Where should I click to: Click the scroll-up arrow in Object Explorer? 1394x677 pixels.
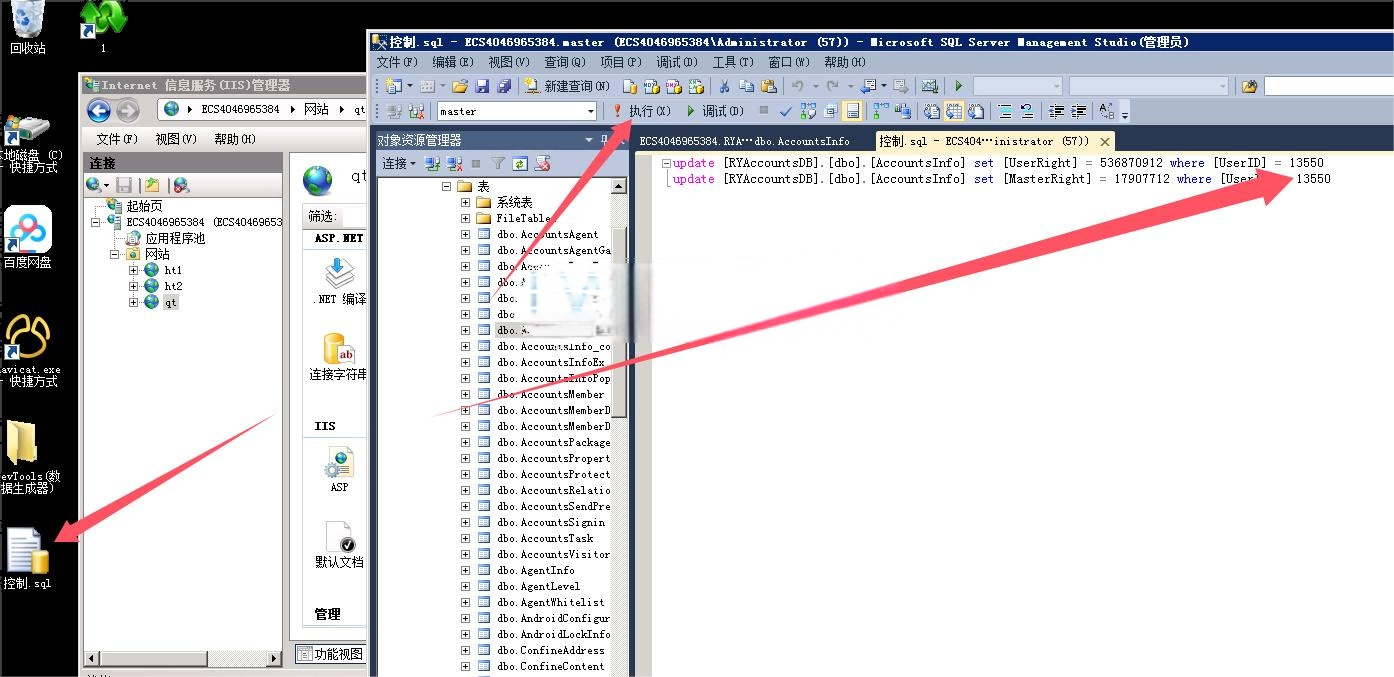click(619, 187)
